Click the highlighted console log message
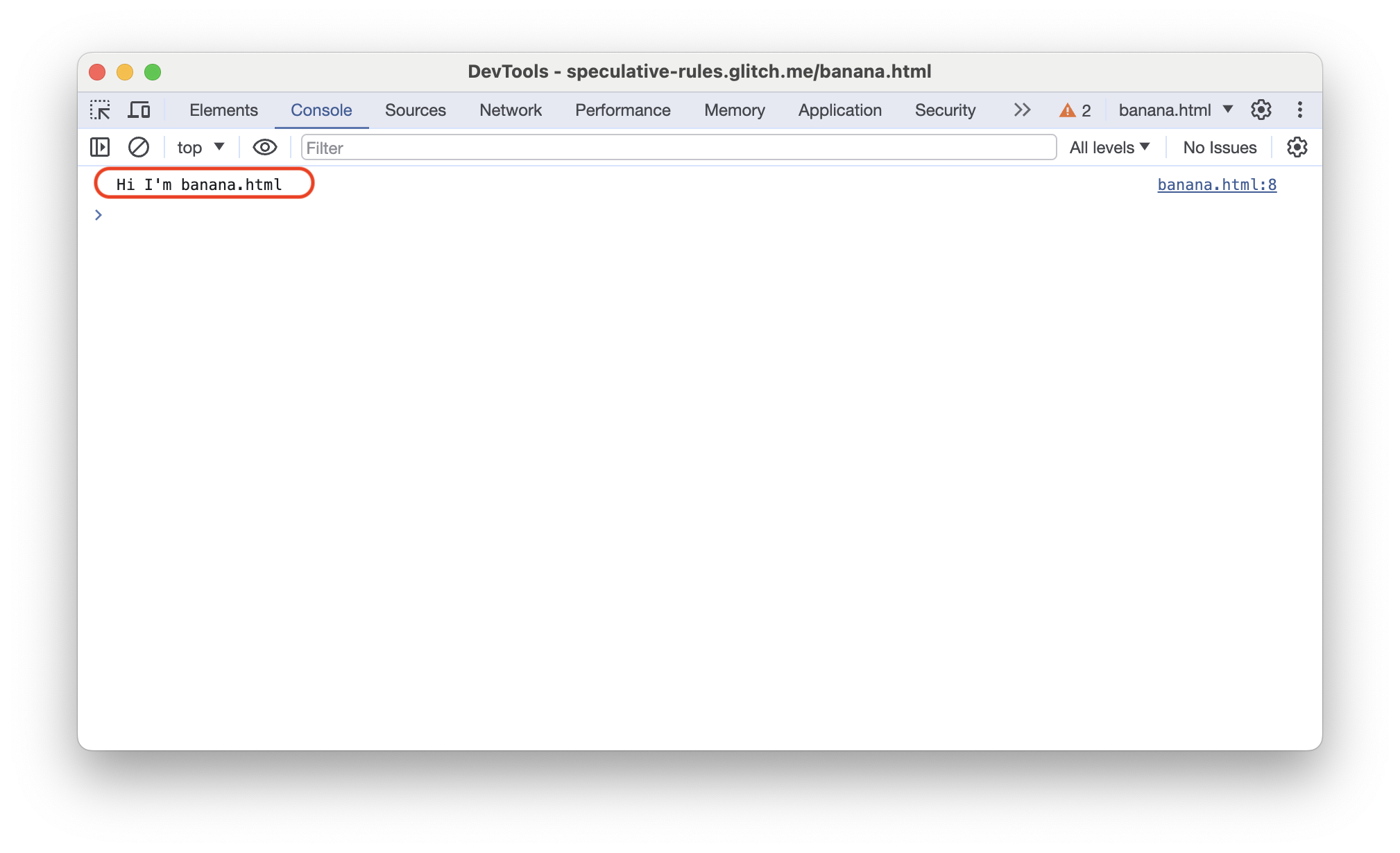The image size is (1400, 853). (205, 184)
